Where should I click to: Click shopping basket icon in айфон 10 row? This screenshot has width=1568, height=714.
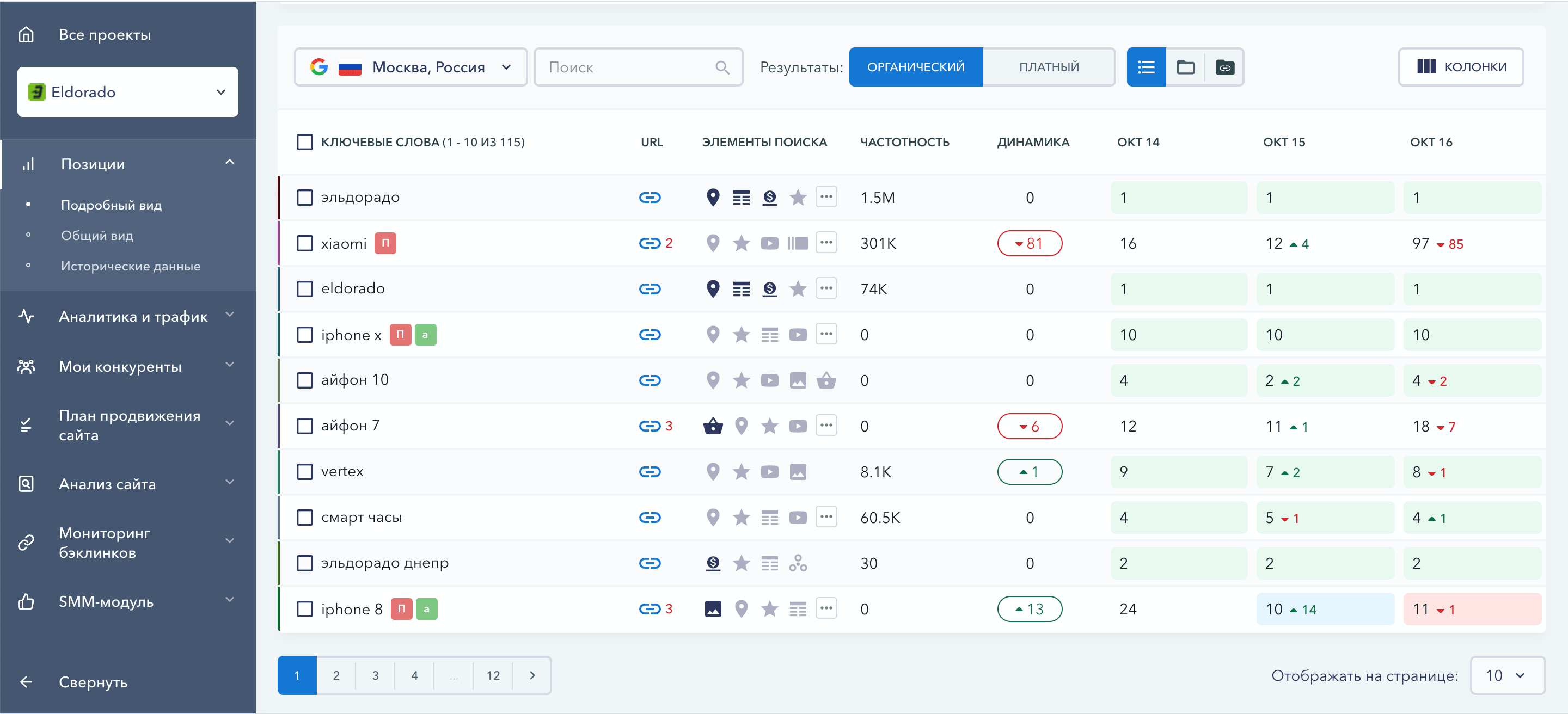826,381
